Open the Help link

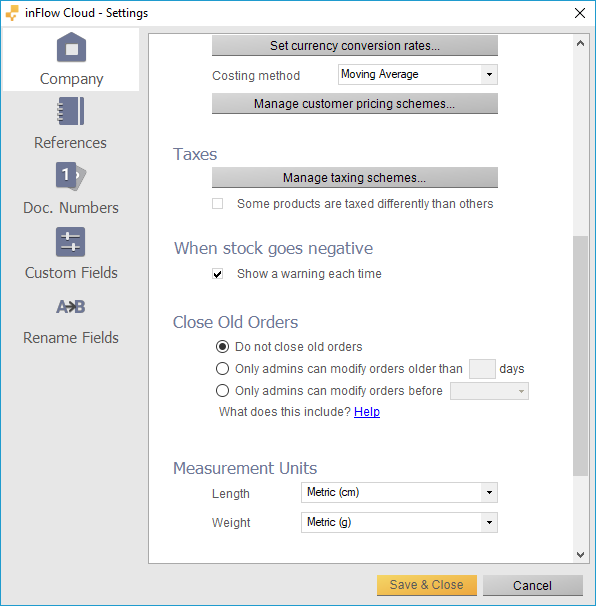(x=367, y=412)
